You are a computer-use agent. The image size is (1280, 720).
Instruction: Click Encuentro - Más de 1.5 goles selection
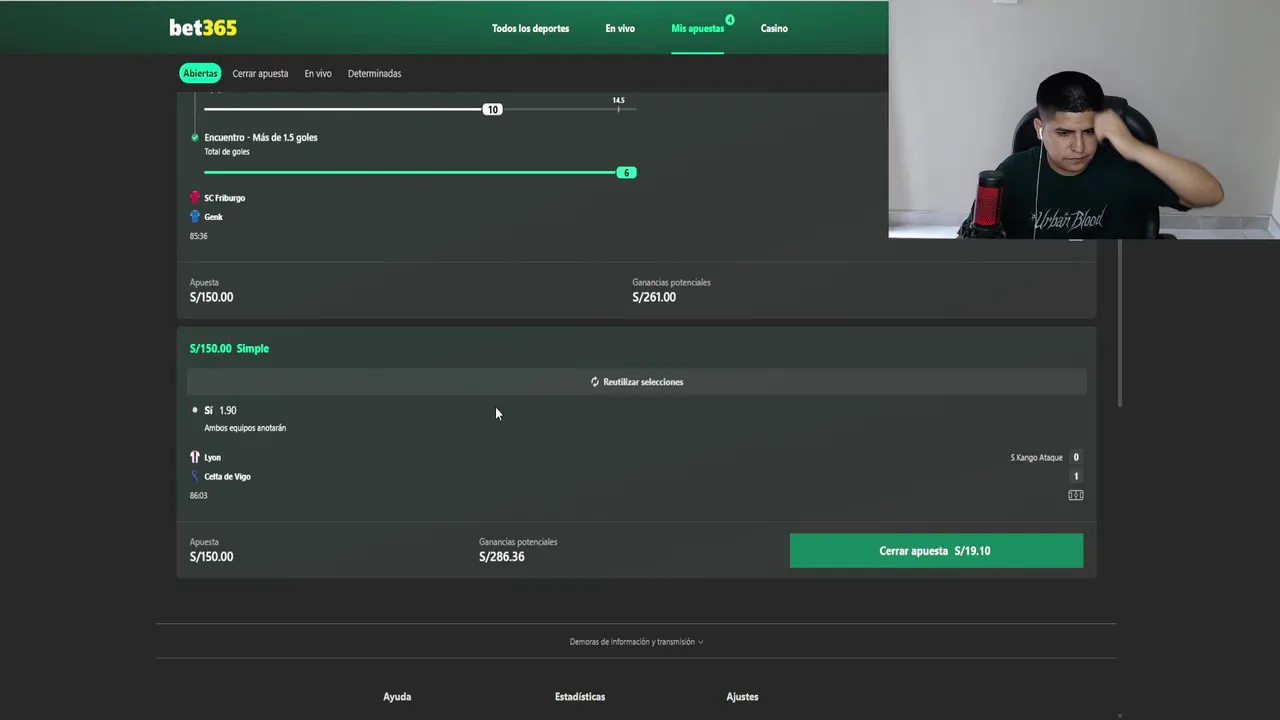[261, 137]
